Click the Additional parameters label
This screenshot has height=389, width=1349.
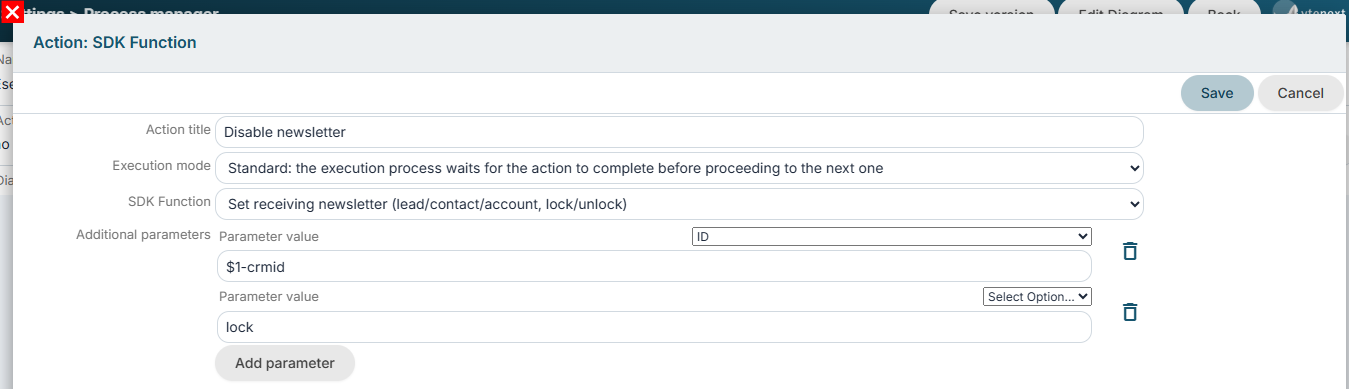(143, 235)
